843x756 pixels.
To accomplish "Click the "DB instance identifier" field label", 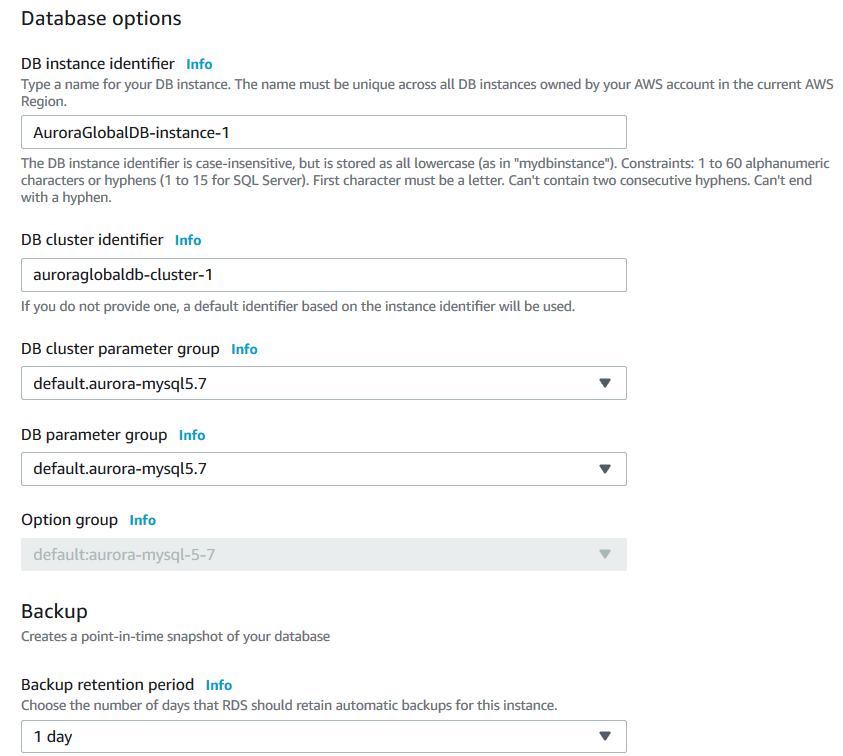I will pyautogui.click(x=98, y=64).
